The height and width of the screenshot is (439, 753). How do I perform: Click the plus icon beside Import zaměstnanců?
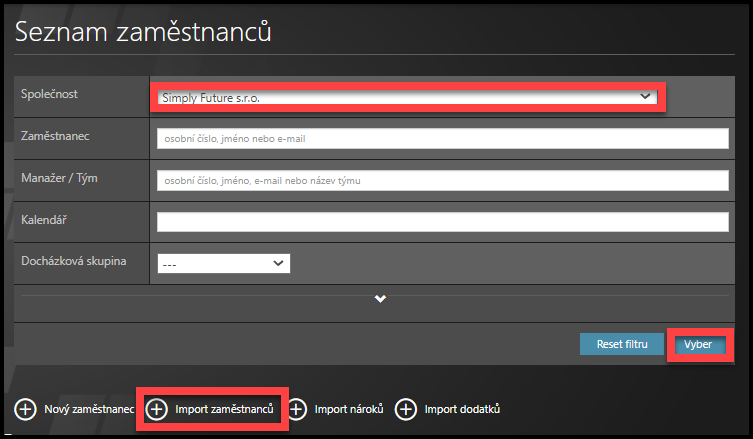click(x=157, y=409)
